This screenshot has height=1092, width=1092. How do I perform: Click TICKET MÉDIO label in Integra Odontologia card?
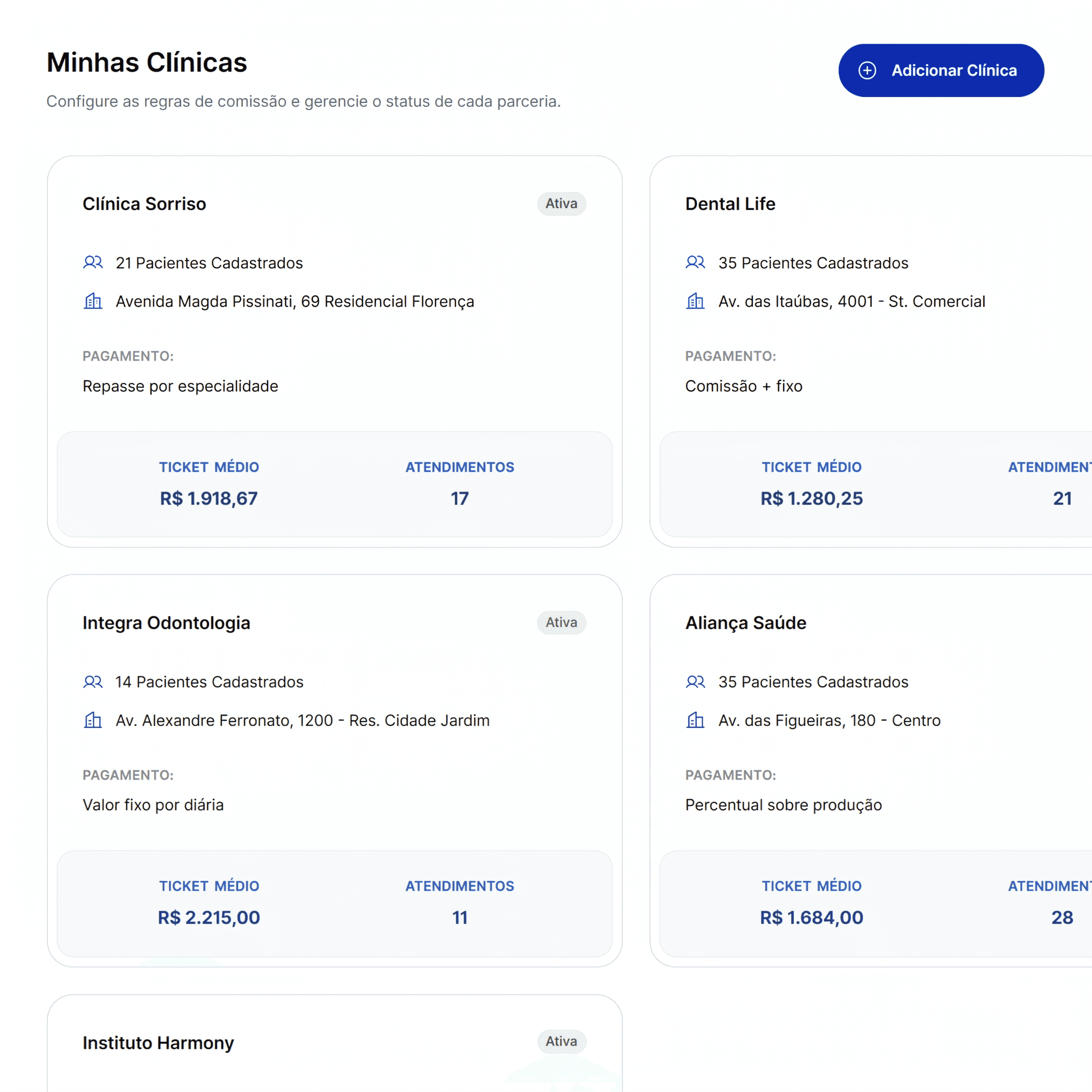pyautogui.click(x=208, y=886)
